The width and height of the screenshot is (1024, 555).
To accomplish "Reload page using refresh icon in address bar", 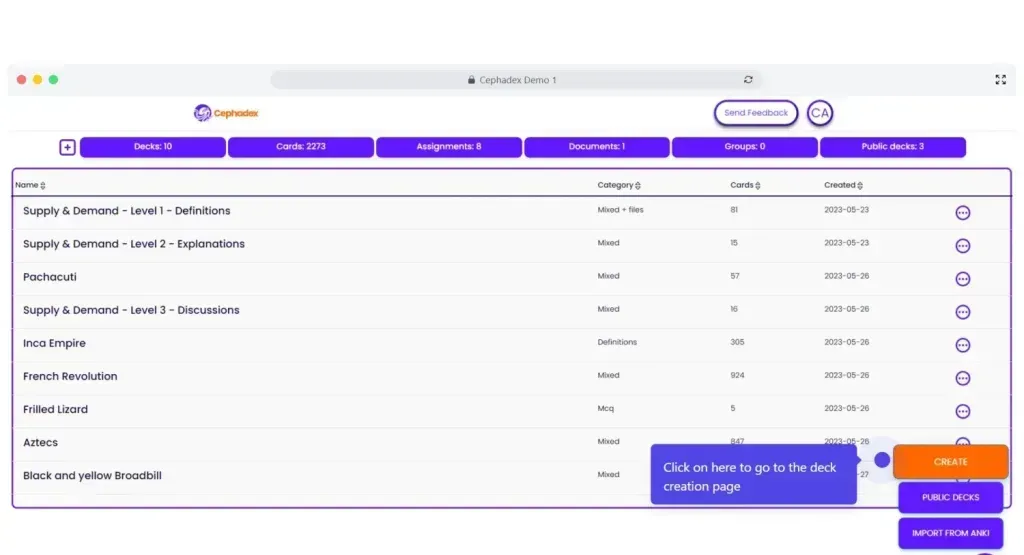I will coord(748,80).
